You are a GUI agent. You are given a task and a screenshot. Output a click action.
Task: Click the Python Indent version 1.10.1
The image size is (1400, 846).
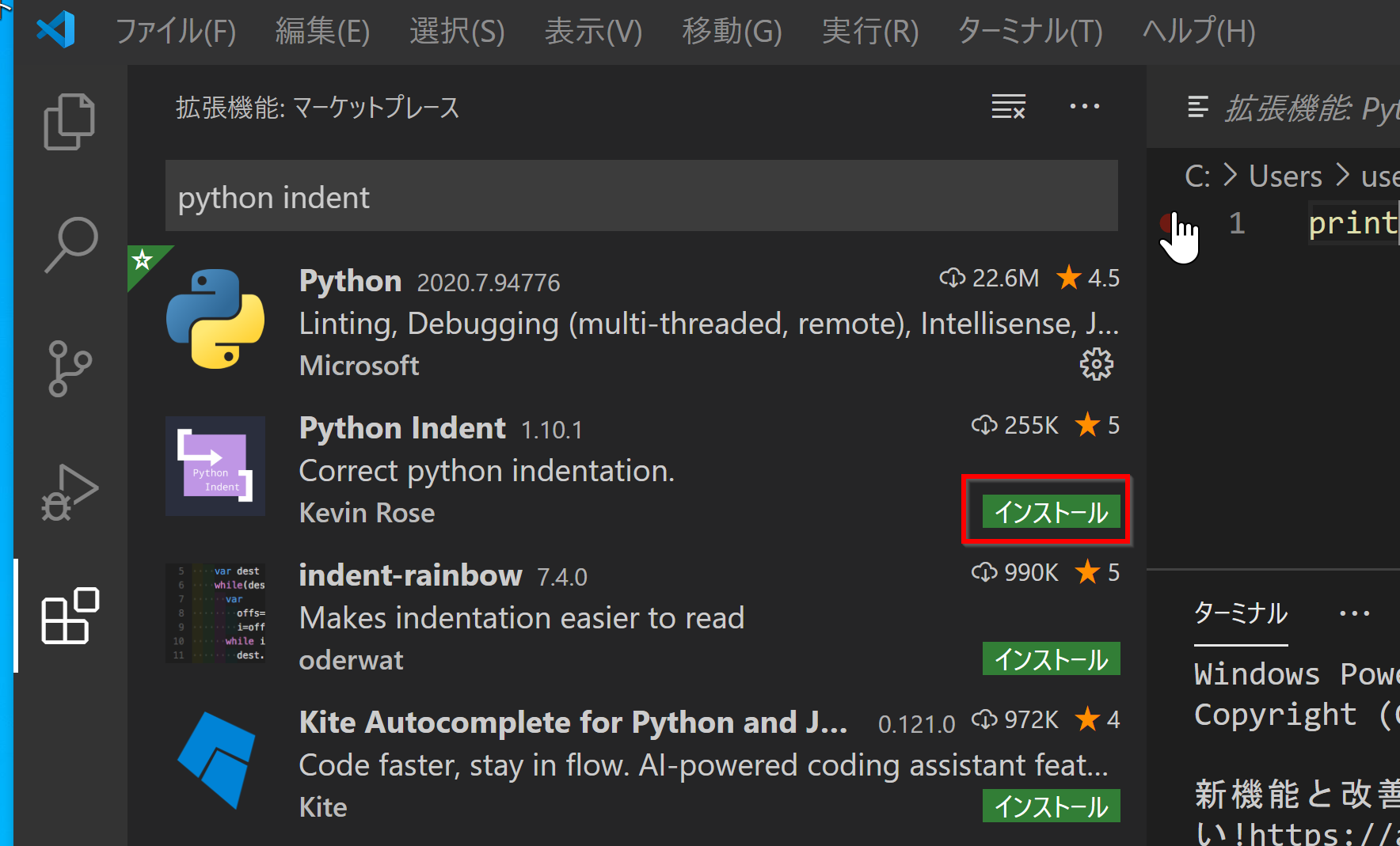(x=552, y=430)
